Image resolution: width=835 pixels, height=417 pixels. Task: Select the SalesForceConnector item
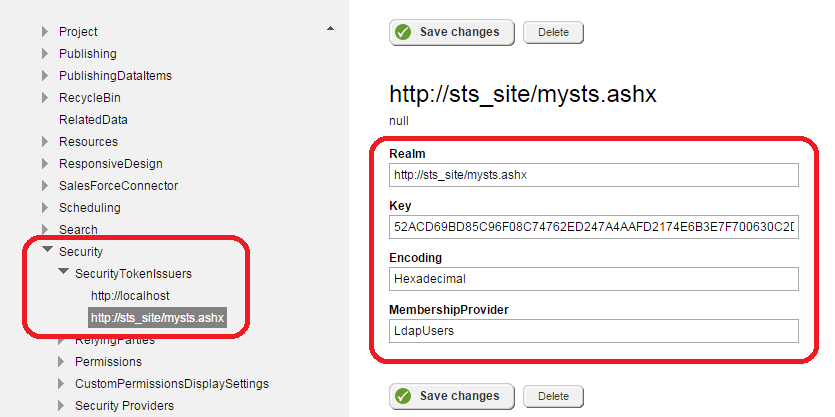pyautogui.click(x=118, y=186)
